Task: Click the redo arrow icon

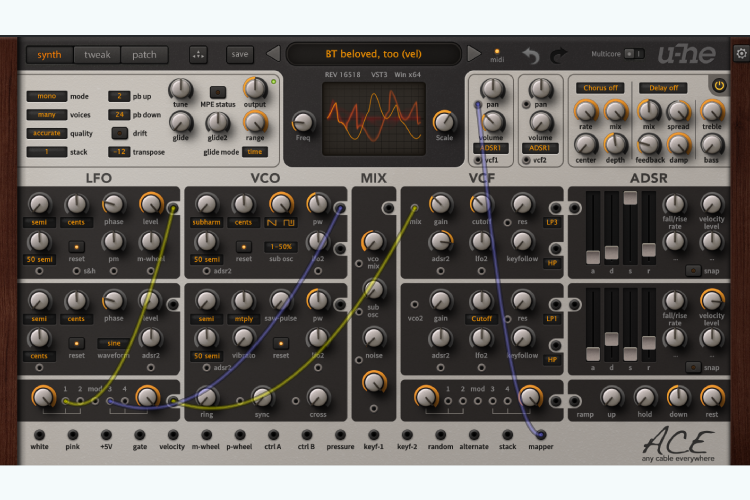Action: click(x=558, y=56)
